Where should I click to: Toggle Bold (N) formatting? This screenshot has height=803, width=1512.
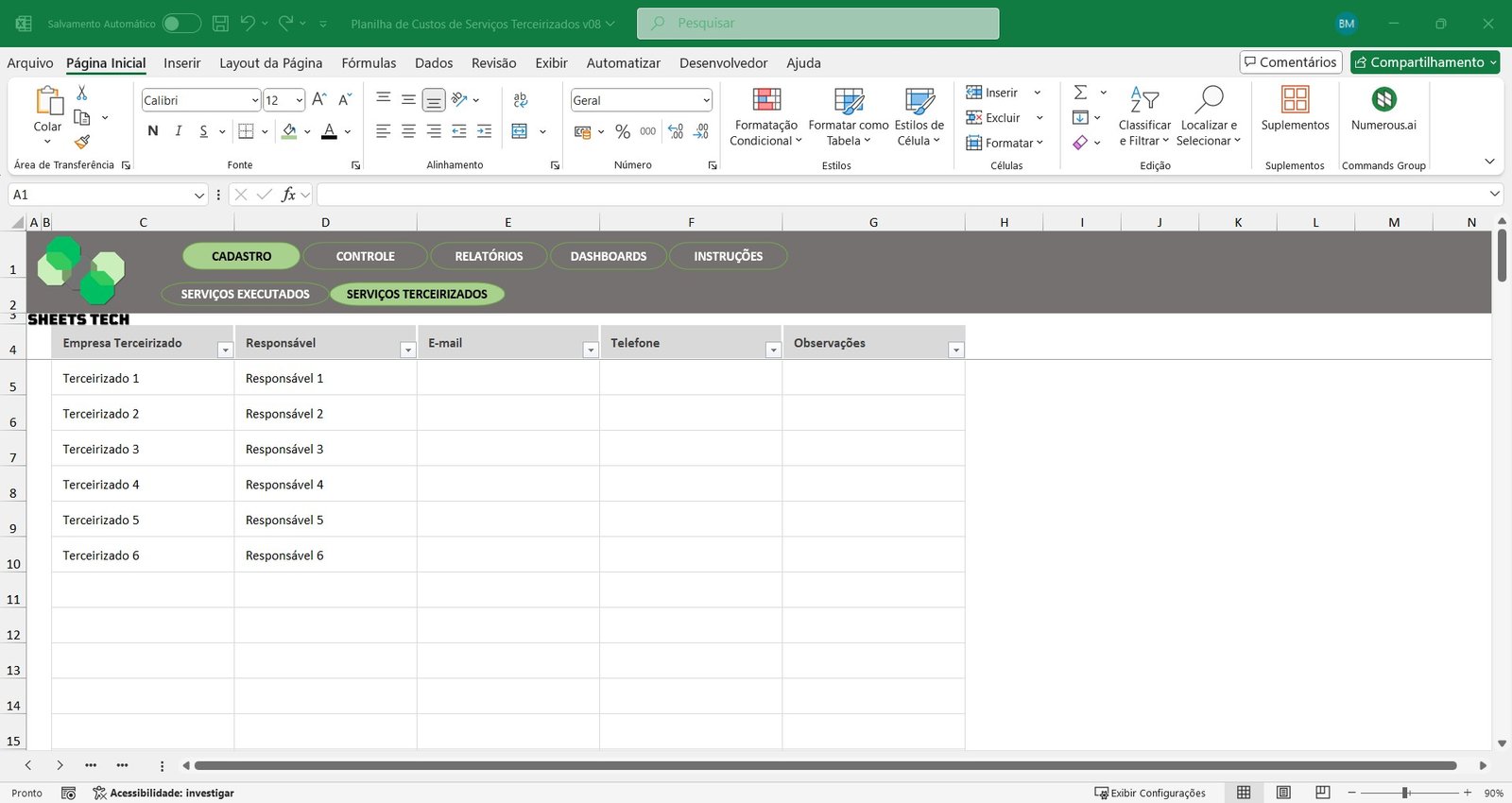[153, 131]
